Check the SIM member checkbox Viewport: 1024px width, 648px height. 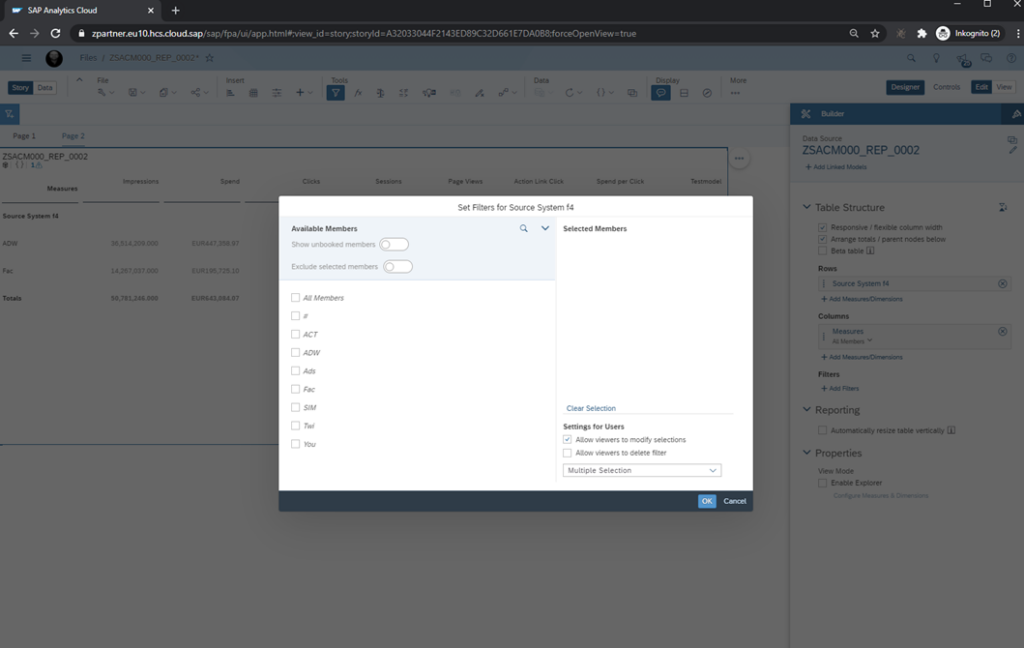pyautogui.click(x=295, y=408)
